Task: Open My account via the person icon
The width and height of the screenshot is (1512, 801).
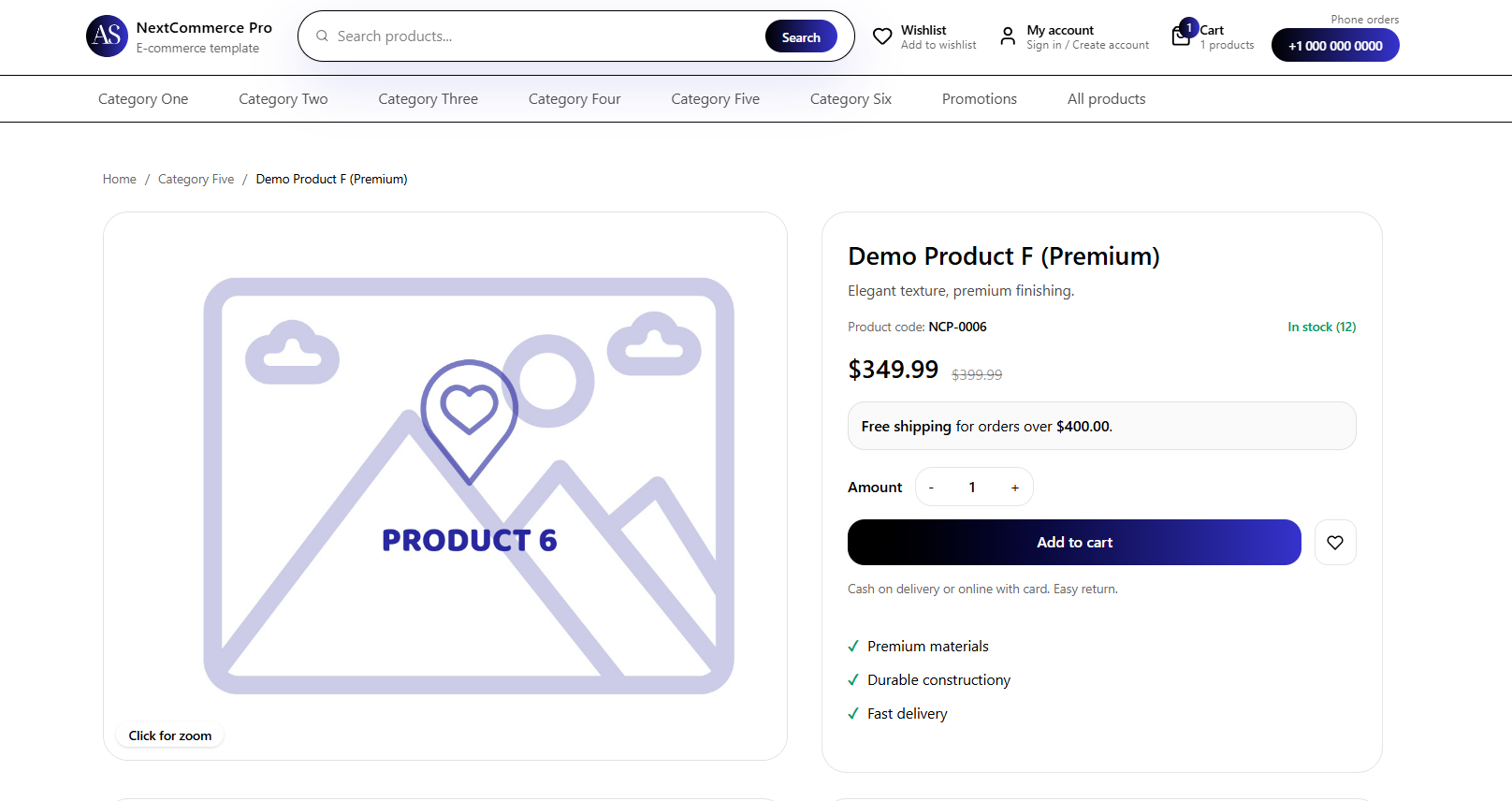Action: [x=1008, y=36]
